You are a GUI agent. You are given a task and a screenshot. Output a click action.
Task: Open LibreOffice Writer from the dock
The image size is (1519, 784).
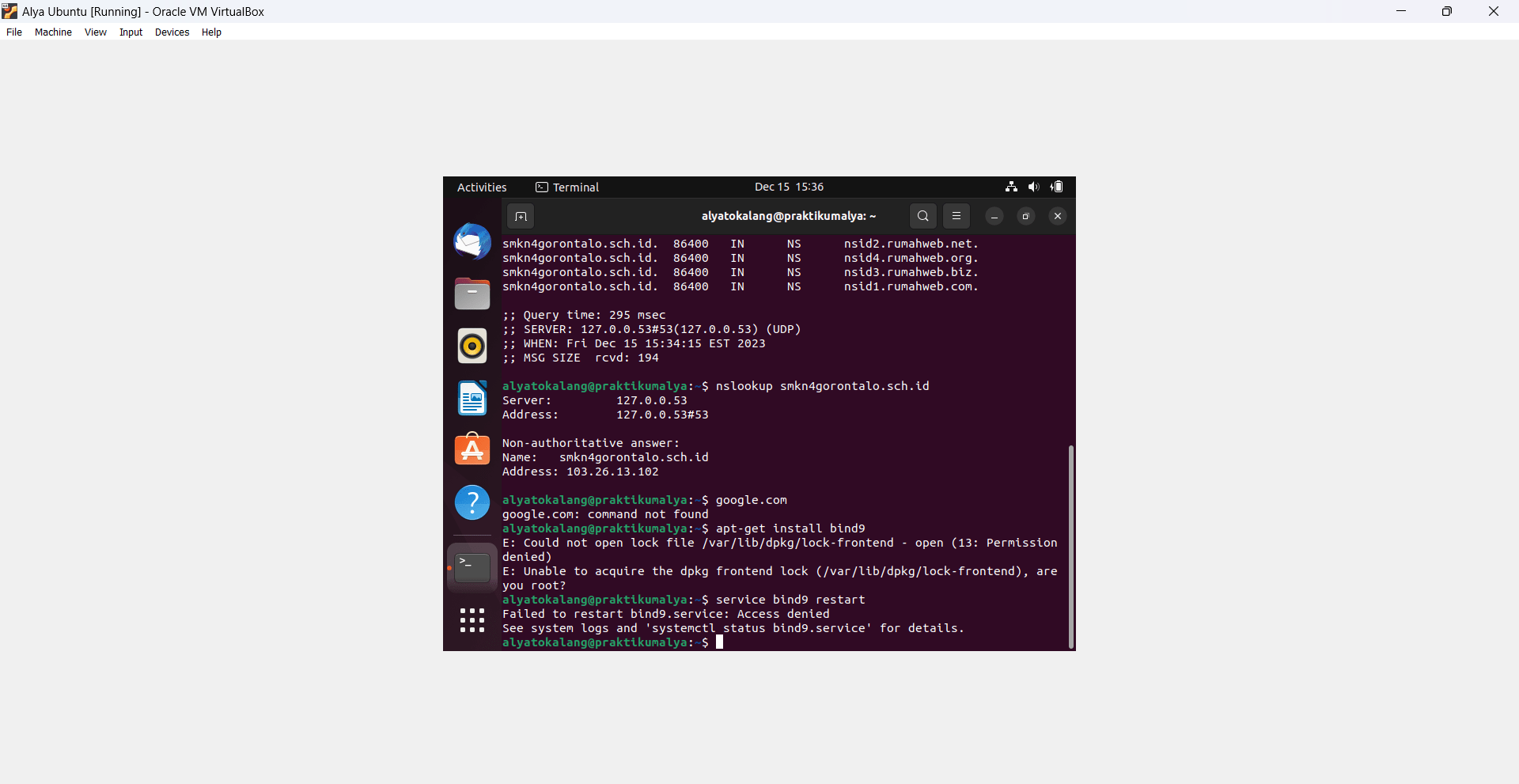(x=472, y=398)
